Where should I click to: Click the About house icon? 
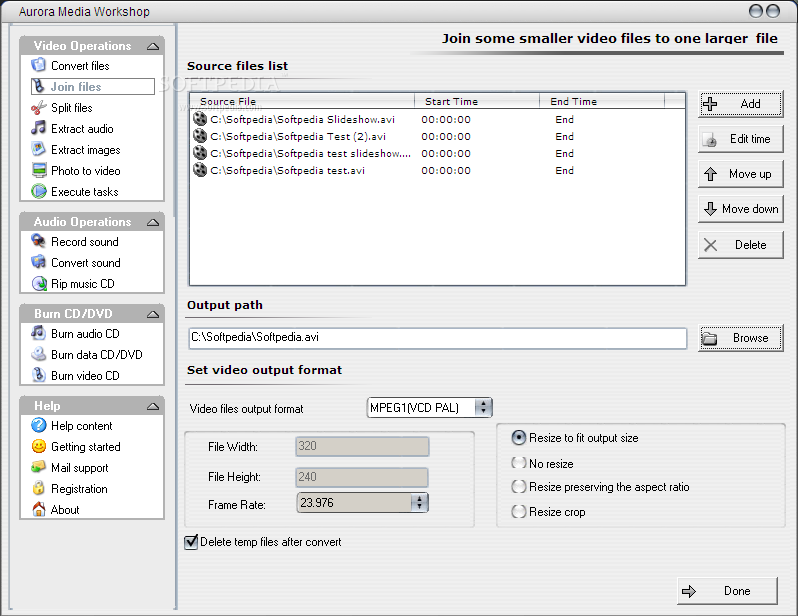(39, 509)
